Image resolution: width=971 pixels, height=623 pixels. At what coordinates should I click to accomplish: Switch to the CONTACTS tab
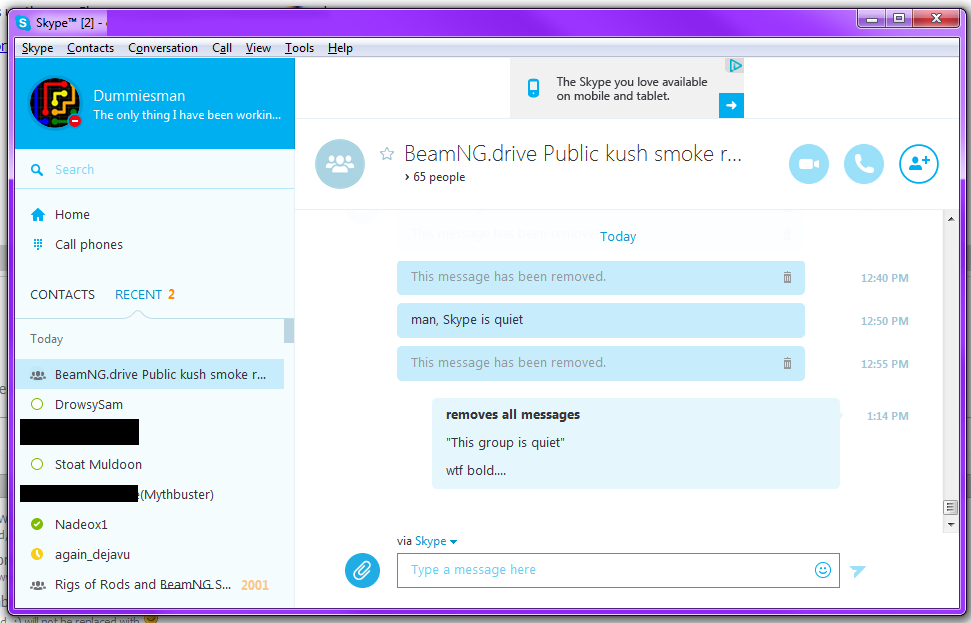[63, 295]
